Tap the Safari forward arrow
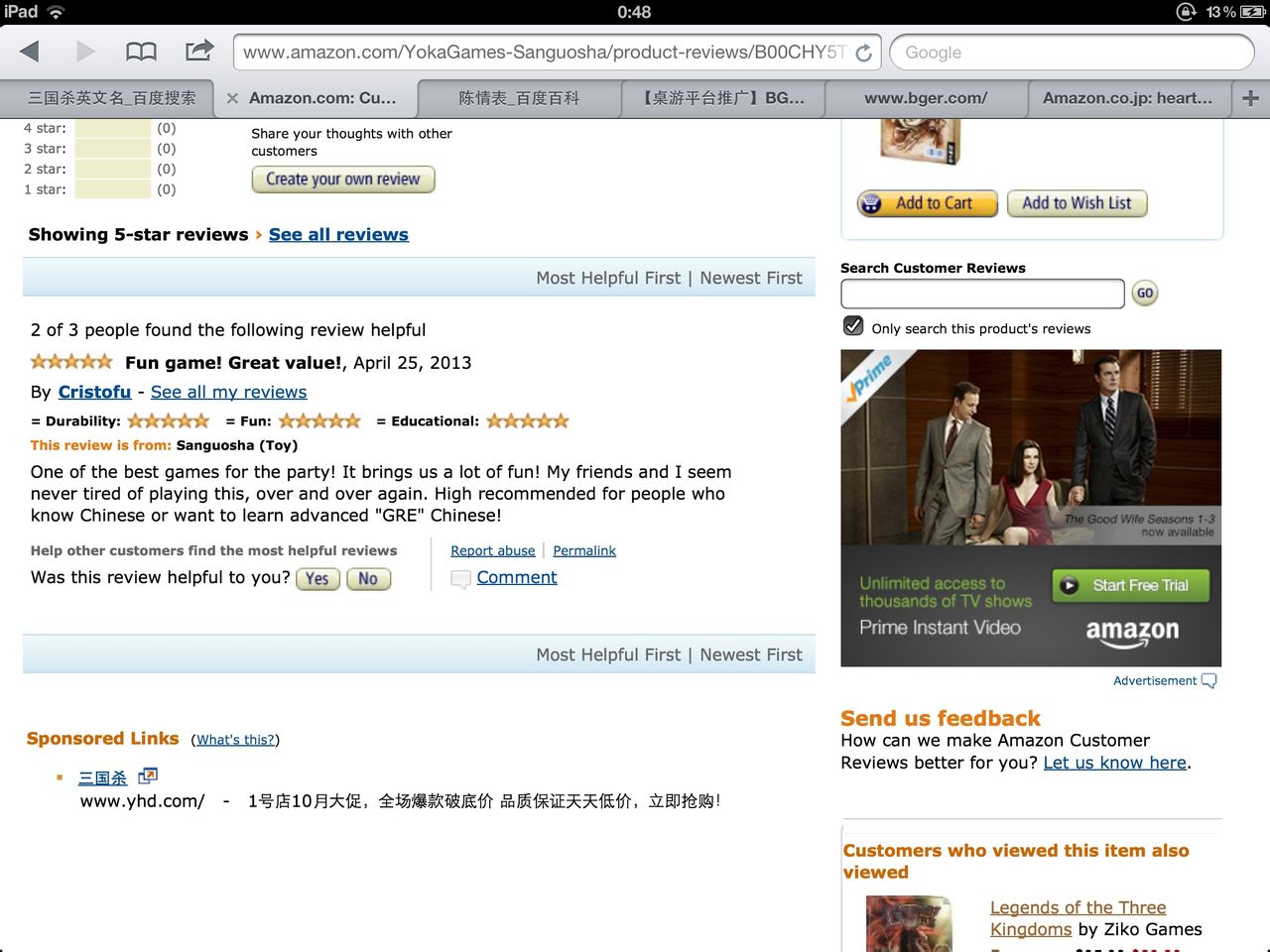Screen dimensions: 1270x952 85,52
